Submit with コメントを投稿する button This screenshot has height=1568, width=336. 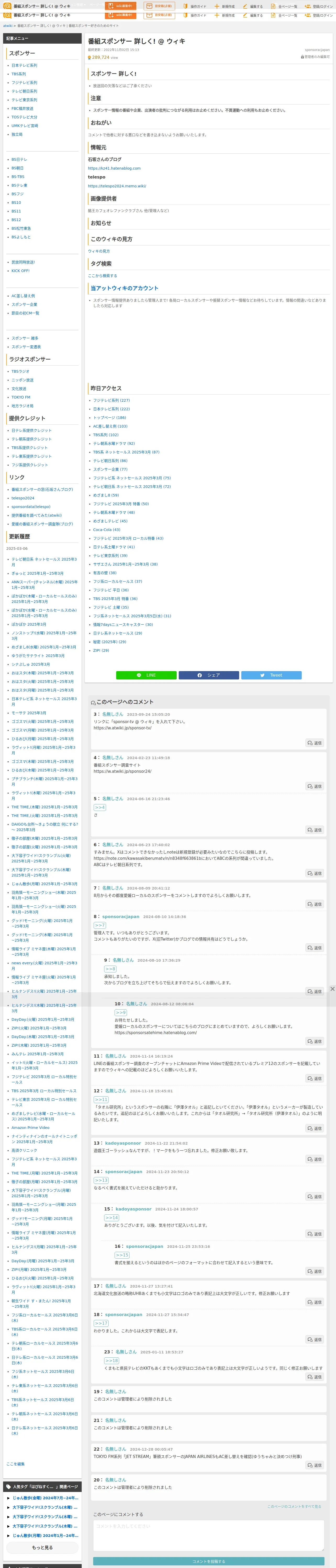[x=209, y=1561]
